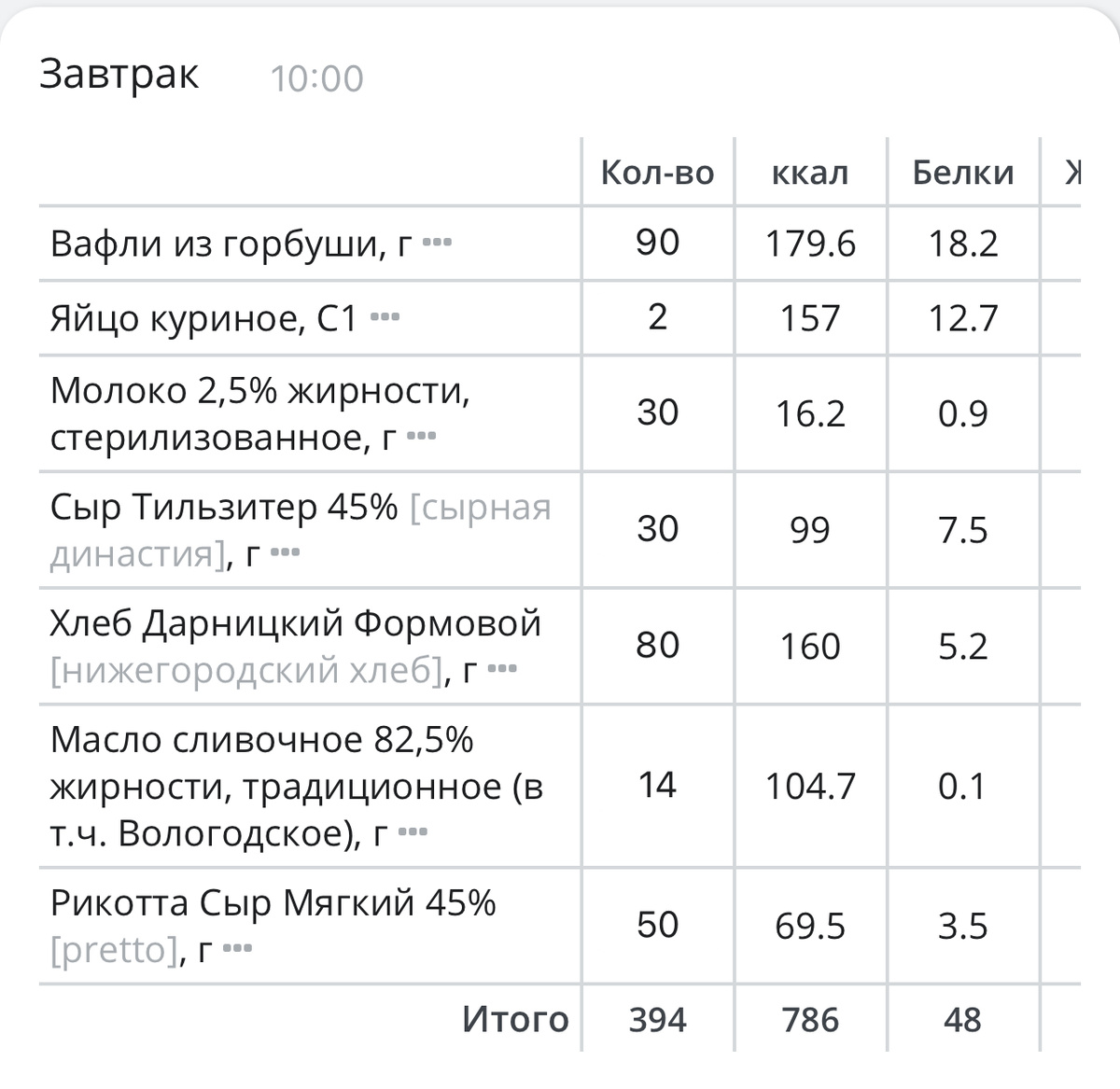Click the Белки column header
Image resolution: width=1120 pixels, height=1089 pixels.
coord(962,173)
